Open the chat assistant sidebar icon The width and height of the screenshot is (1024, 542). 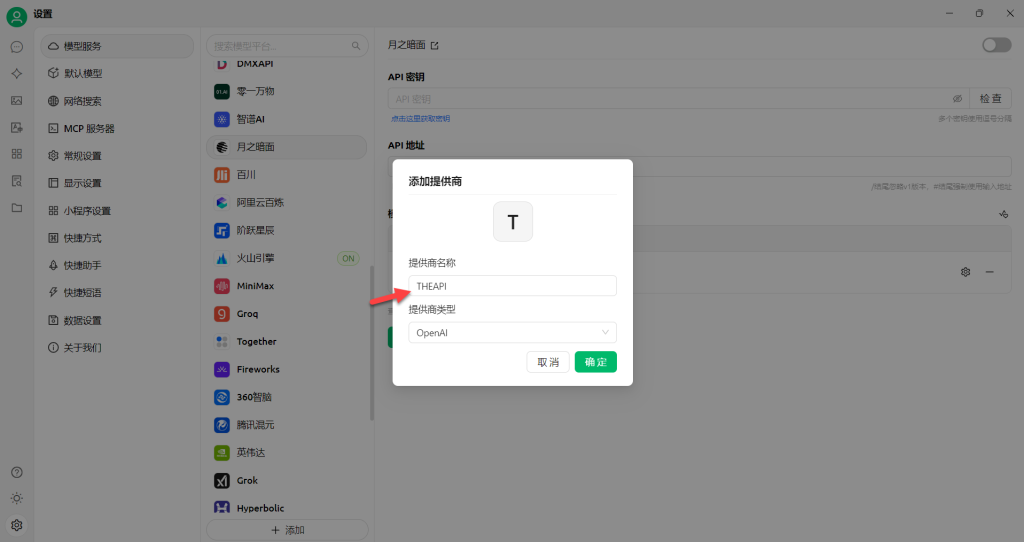17,47
